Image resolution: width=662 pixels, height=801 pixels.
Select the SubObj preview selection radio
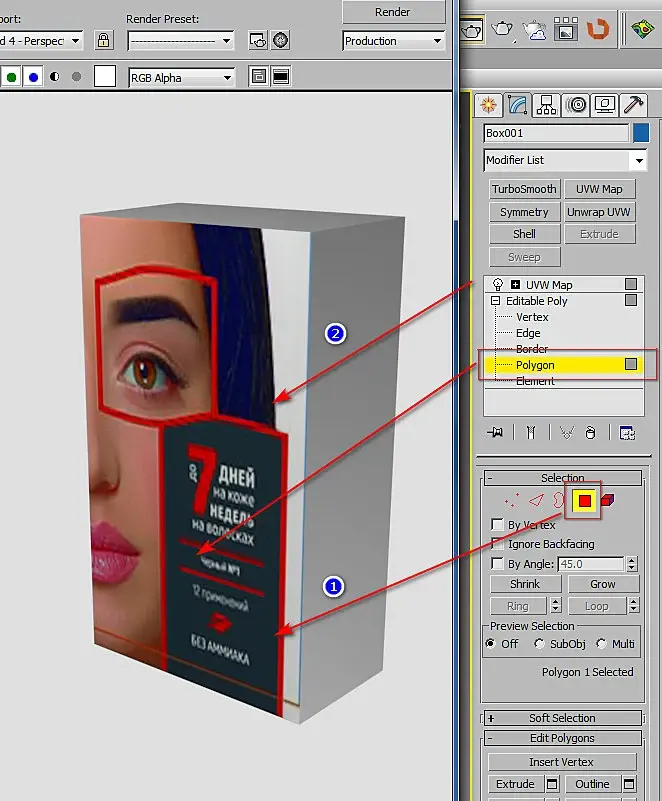pos(539,644)
